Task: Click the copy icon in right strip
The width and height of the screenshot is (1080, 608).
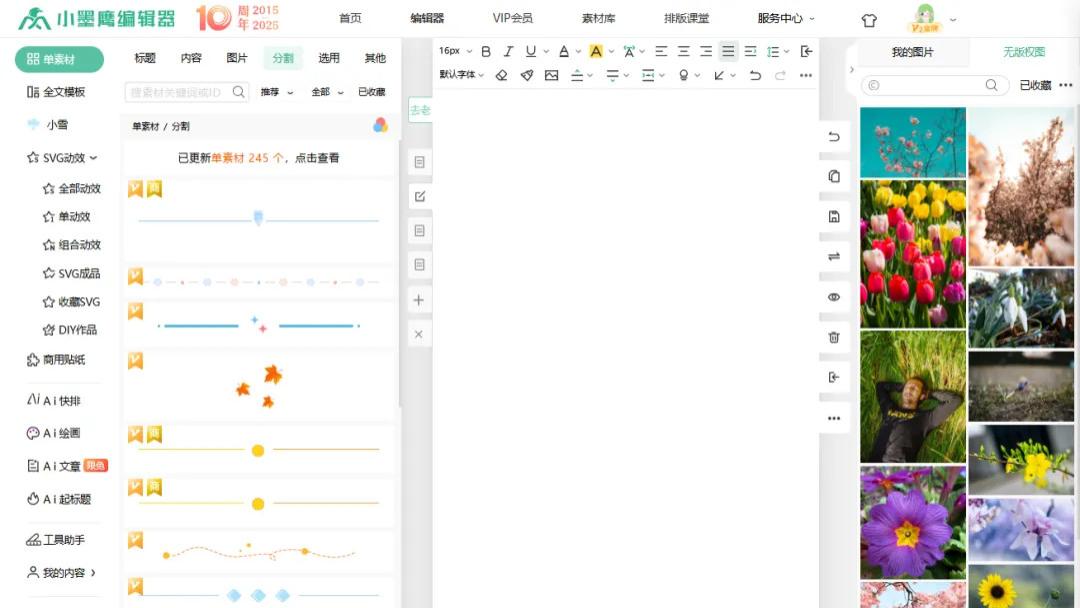Action: [833, 176]
